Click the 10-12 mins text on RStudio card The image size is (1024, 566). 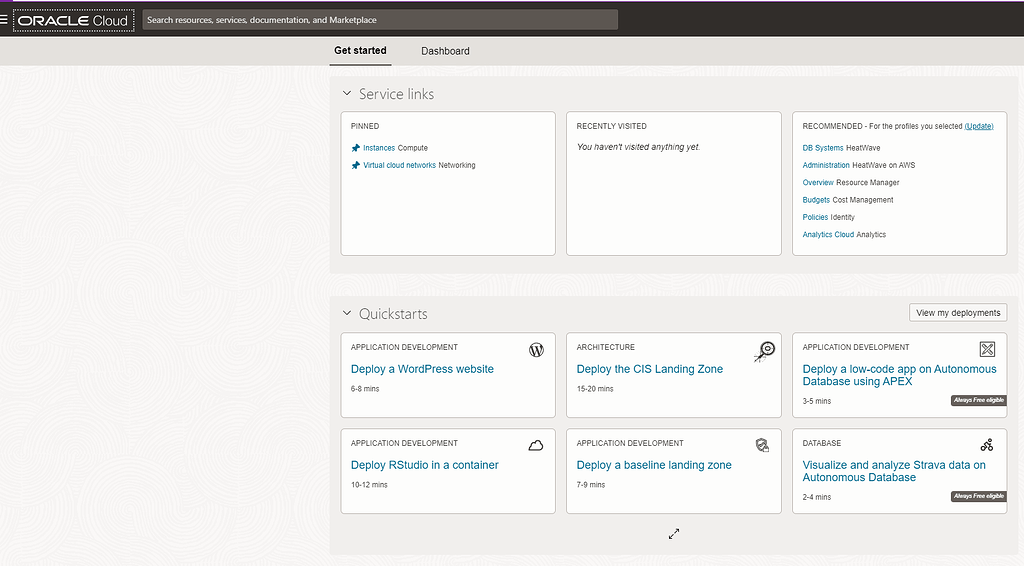(x=369, y=484)
